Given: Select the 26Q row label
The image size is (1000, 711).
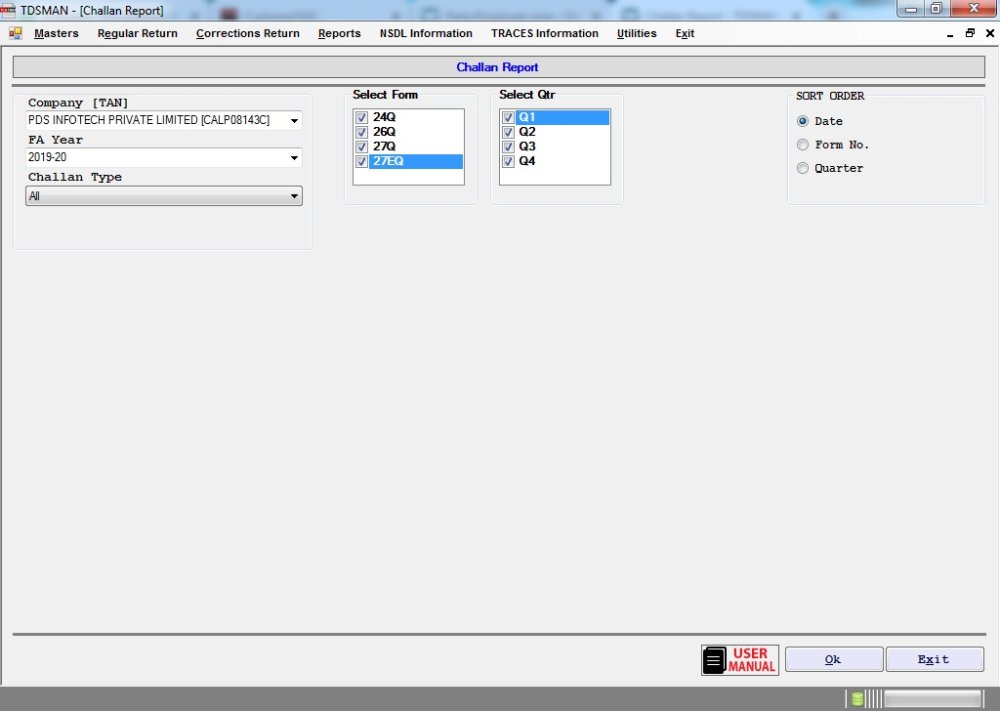Looking at the screenshot, I should [x=384, y=132].
